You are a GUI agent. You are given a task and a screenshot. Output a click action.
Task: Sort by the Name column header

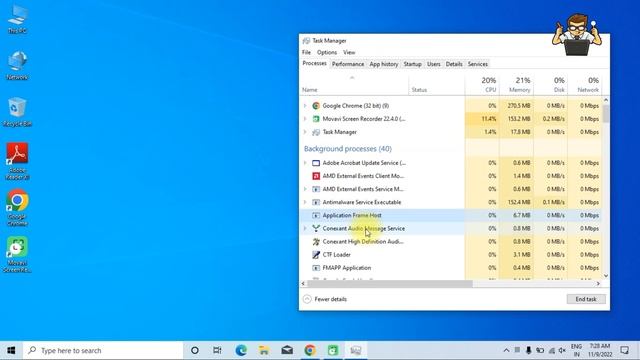[354, 85]
